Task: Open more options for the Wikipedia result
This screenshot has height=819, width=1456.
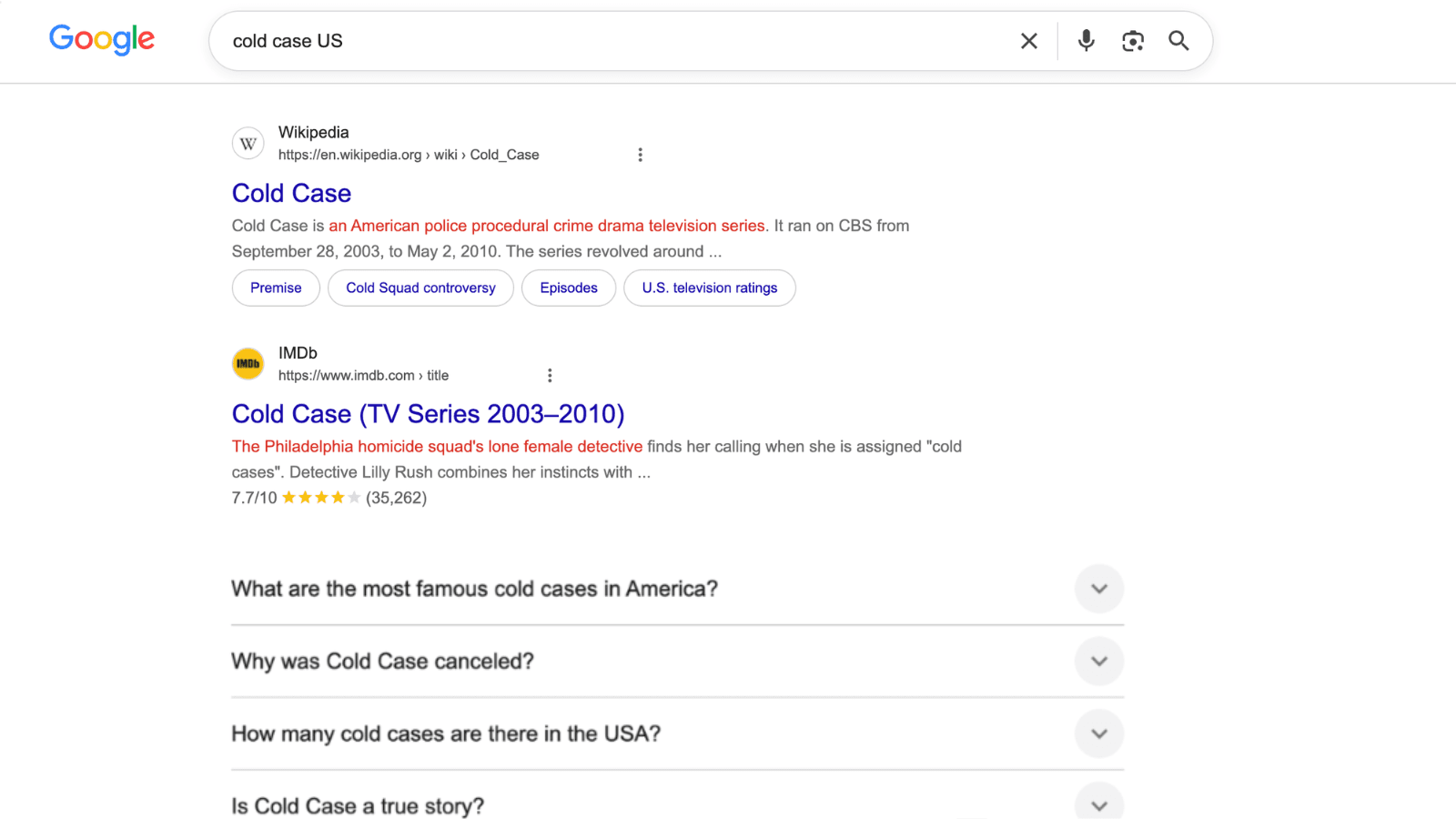Action: (x=641, y=155)
